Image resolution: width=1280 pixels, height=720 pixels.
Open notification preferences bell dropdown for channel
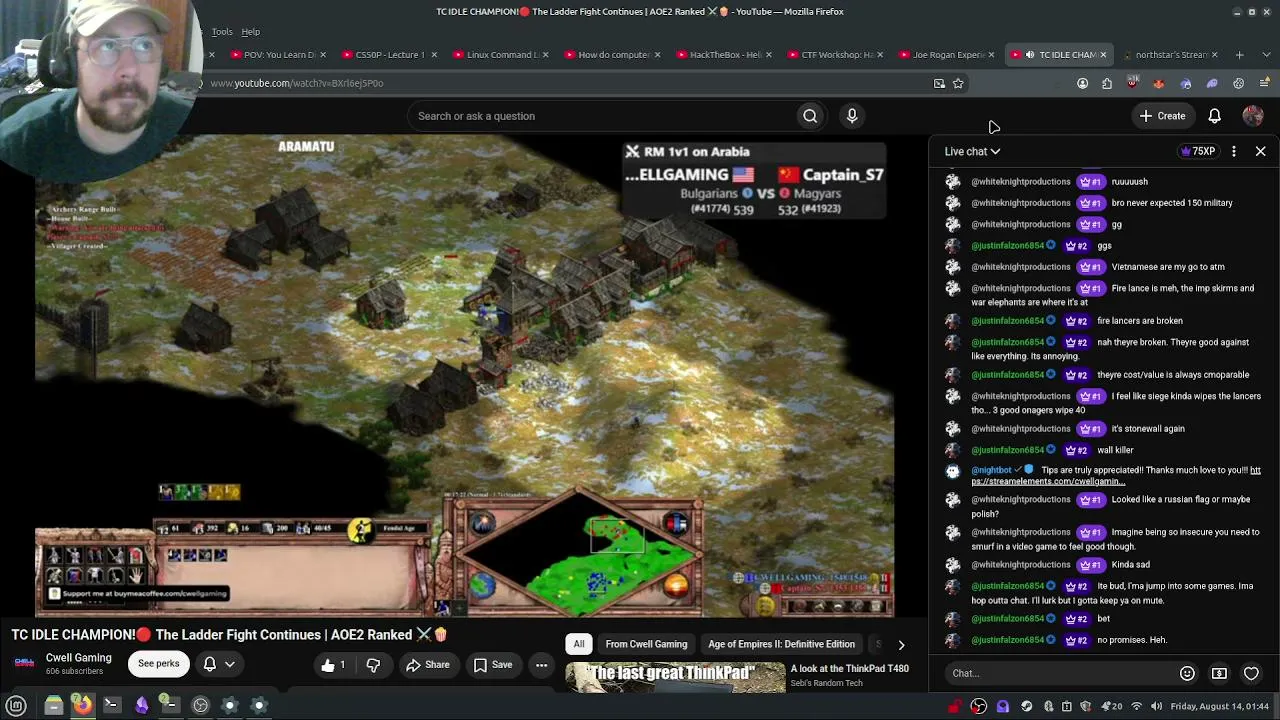click(x=219, y=664)
